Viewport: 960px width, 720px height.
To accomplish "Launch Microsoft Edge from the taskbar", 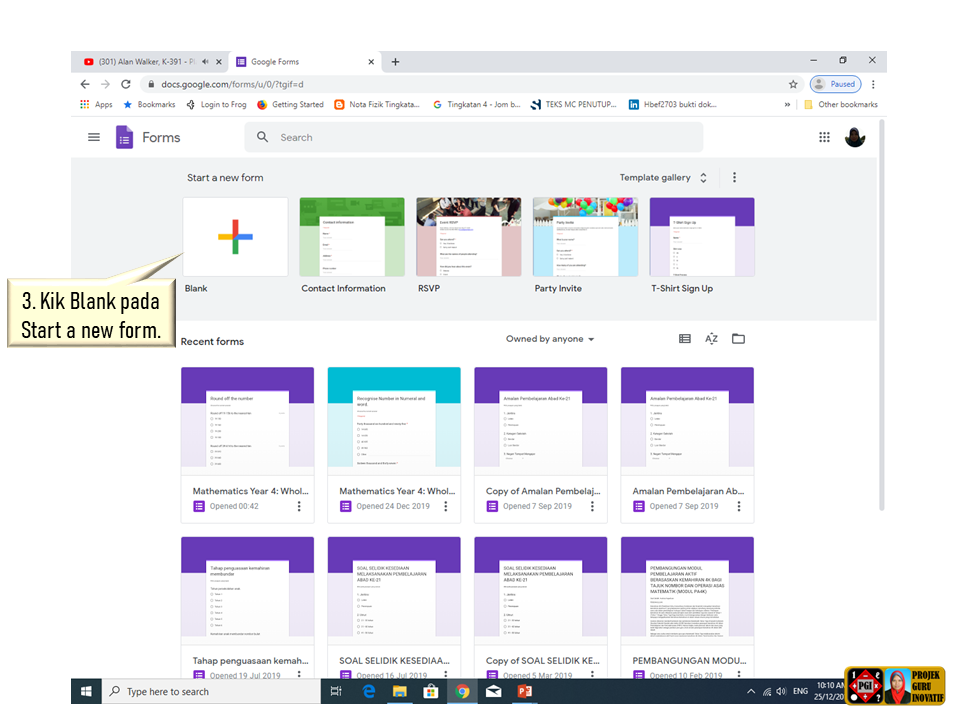I will (369, 691).
